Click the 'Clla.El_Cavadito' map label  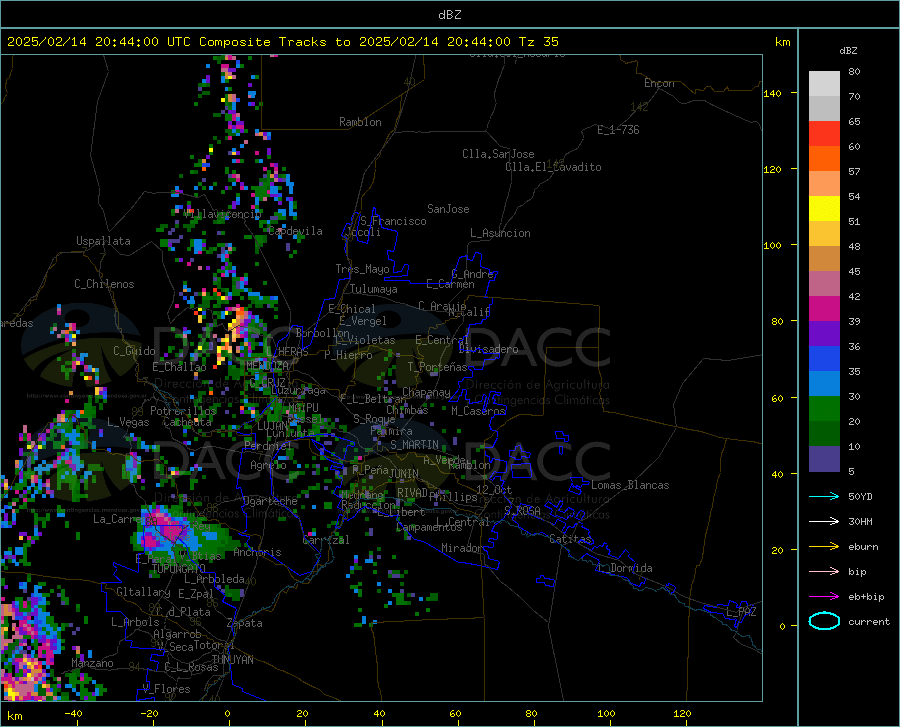[x=553, y=167]
